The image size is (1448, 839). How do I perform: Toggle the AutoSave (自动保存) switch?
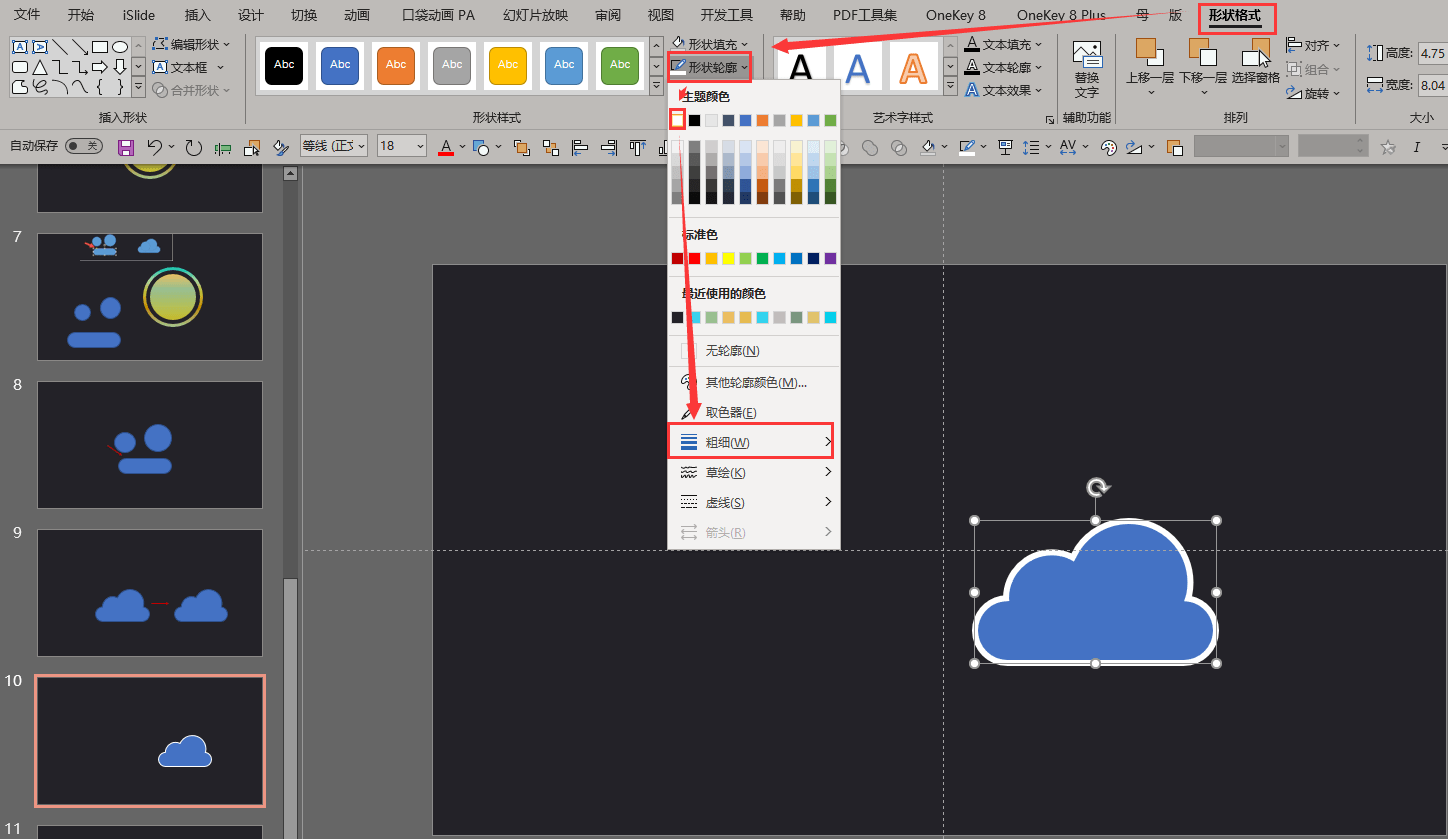(83, 147)
